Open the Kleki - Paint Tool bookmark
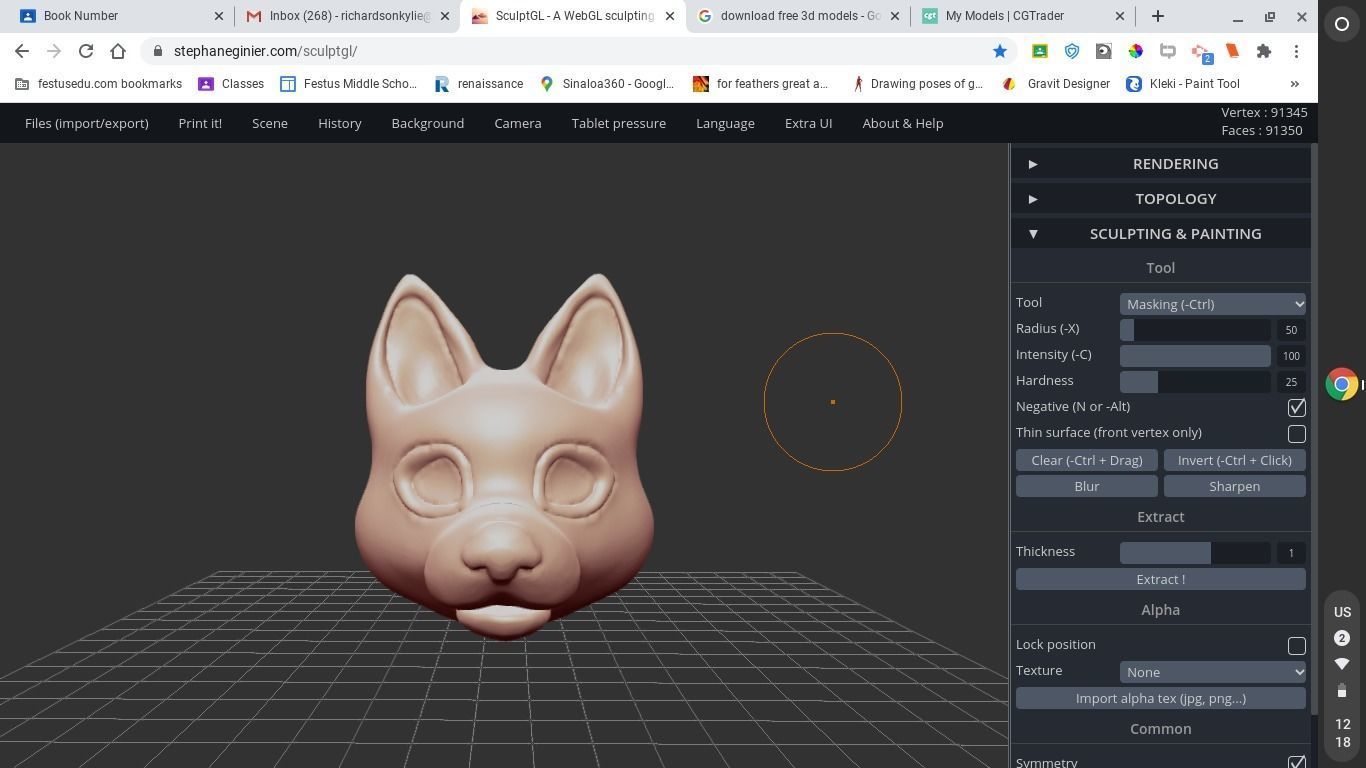The image size is (1366, 768). click(x=1183, y=84)
